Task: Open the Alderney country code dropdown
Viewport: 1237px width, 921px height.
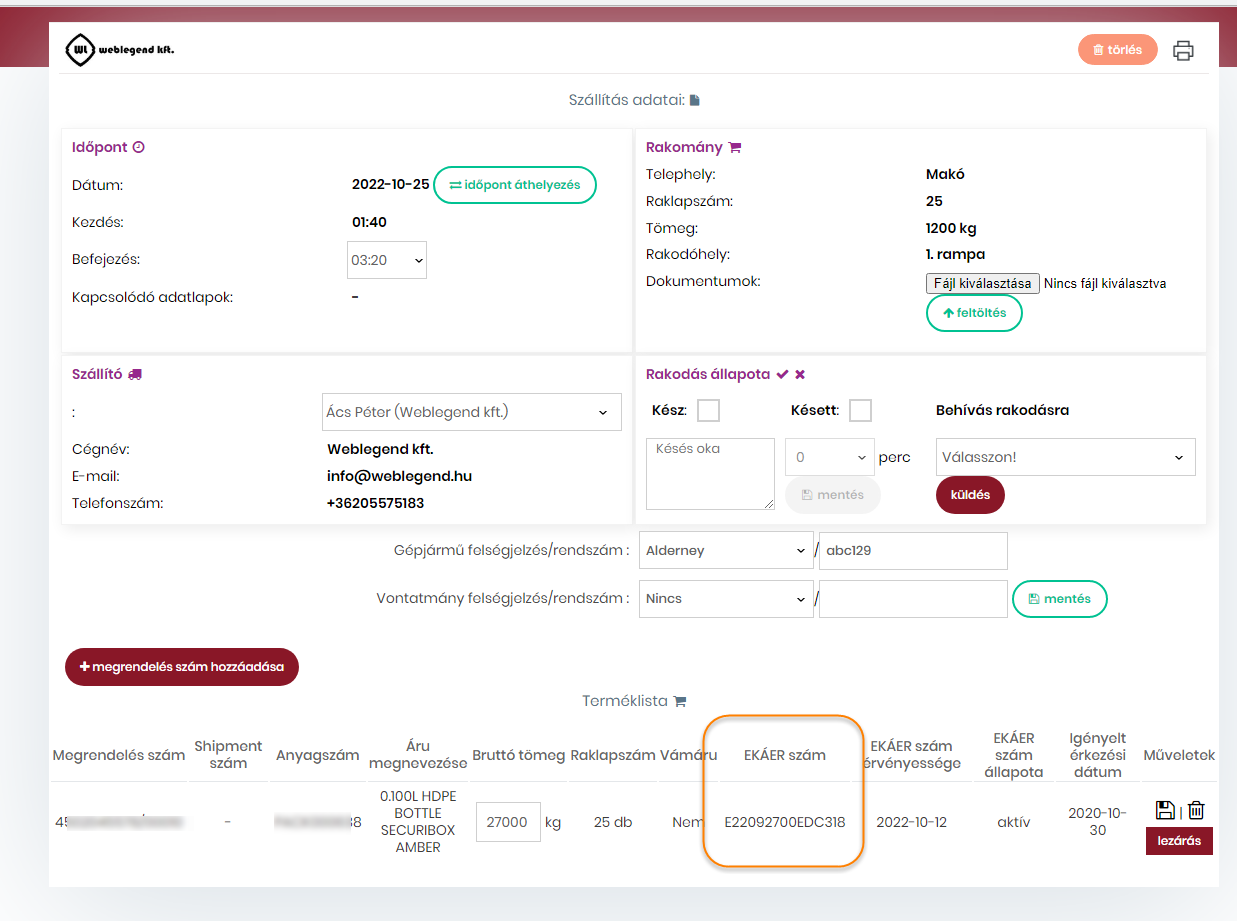Action: point(726,551)
